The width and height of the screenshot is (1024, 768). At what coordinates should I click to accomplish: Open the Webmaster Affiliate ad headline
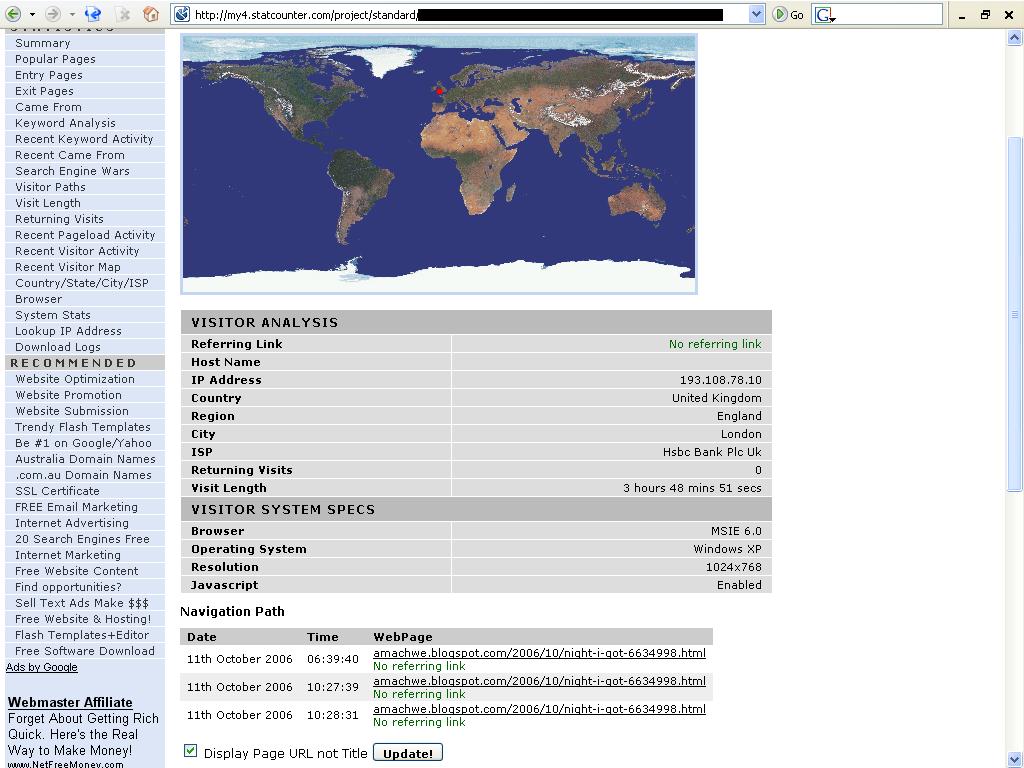click(70, 703)
